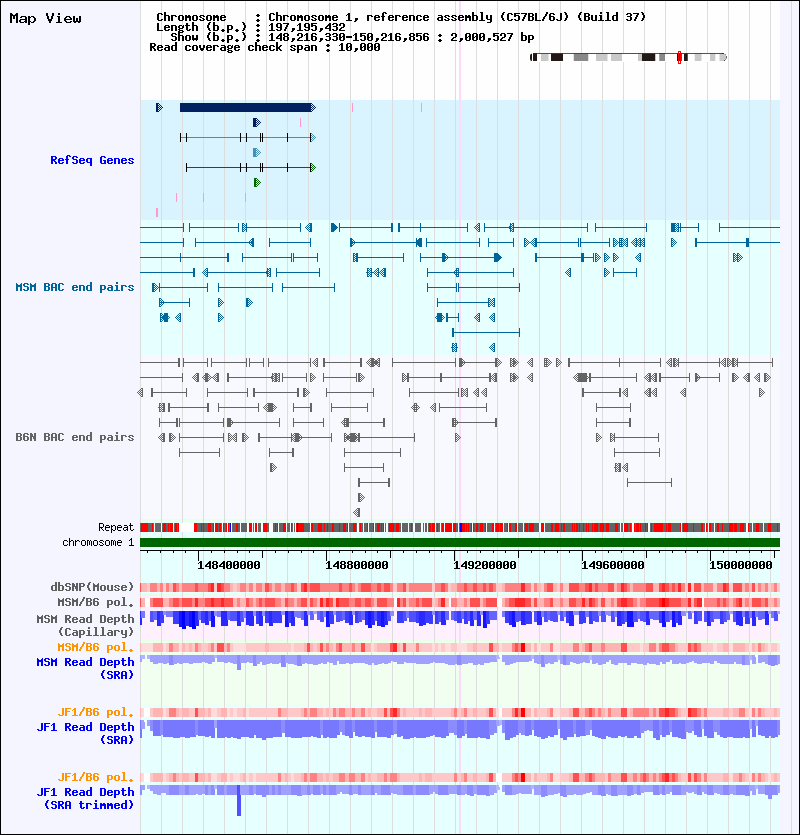Click the chromosome ideogram overview bar
Image resolution: width=800 pixels, height=835 pixels.
point(628,57)
